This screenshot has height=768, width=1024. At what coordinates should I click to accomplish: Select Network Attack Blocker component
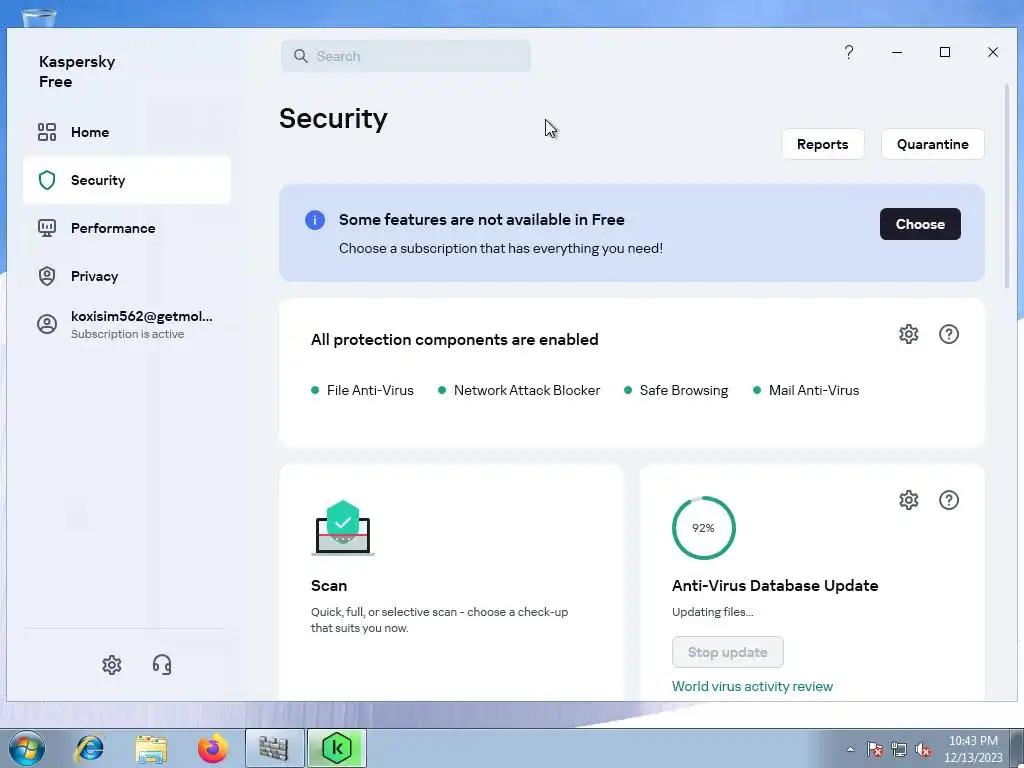519,391
